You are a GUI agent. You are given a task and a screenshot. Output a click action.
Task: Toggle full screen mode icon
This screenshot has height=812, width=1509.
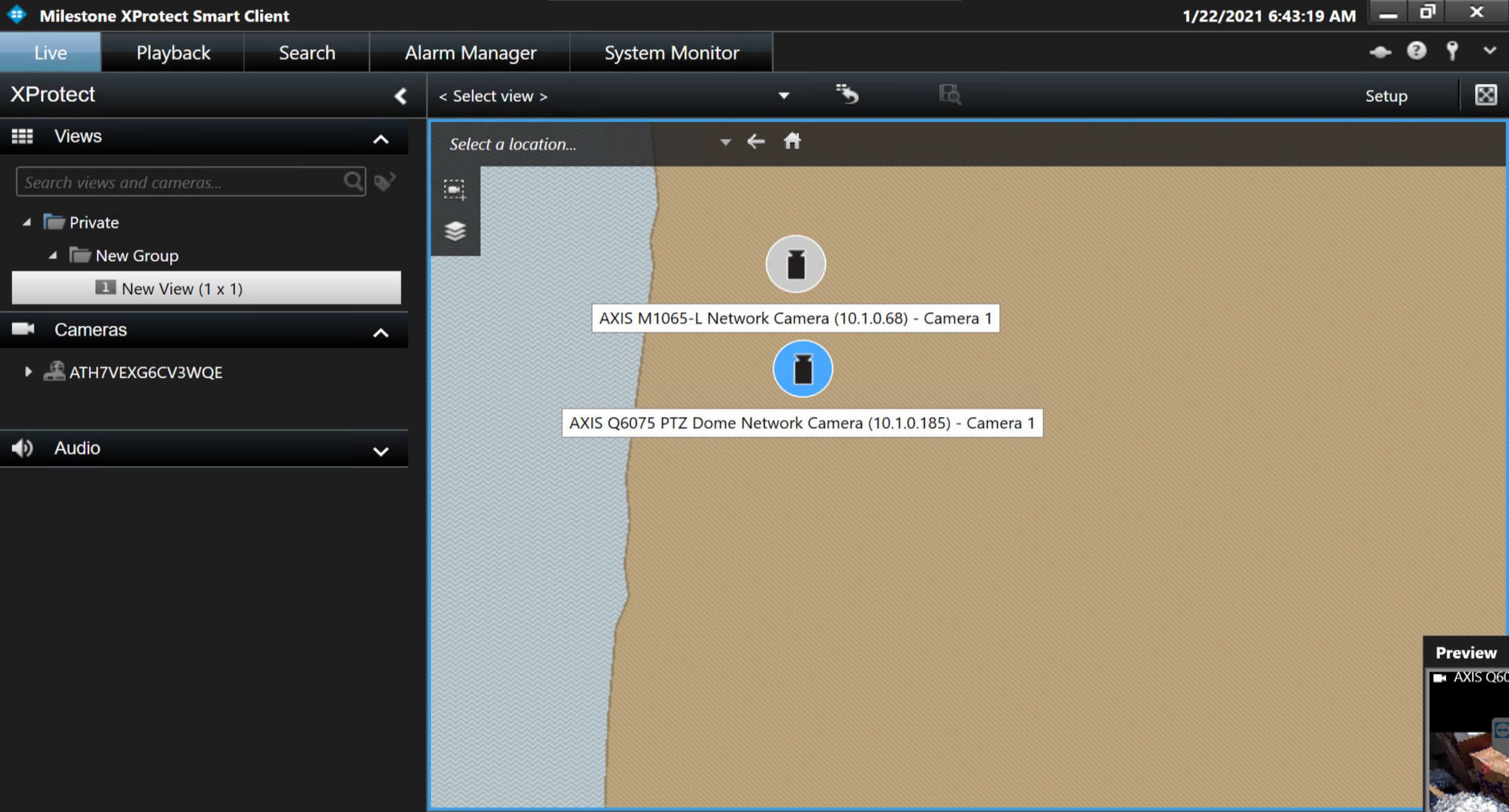coord(1486,95)
